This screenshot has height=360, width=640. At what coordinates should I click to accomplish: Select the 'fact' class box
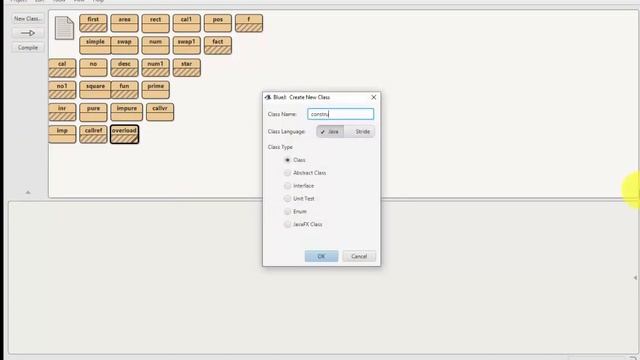click(x=218, y=45)
